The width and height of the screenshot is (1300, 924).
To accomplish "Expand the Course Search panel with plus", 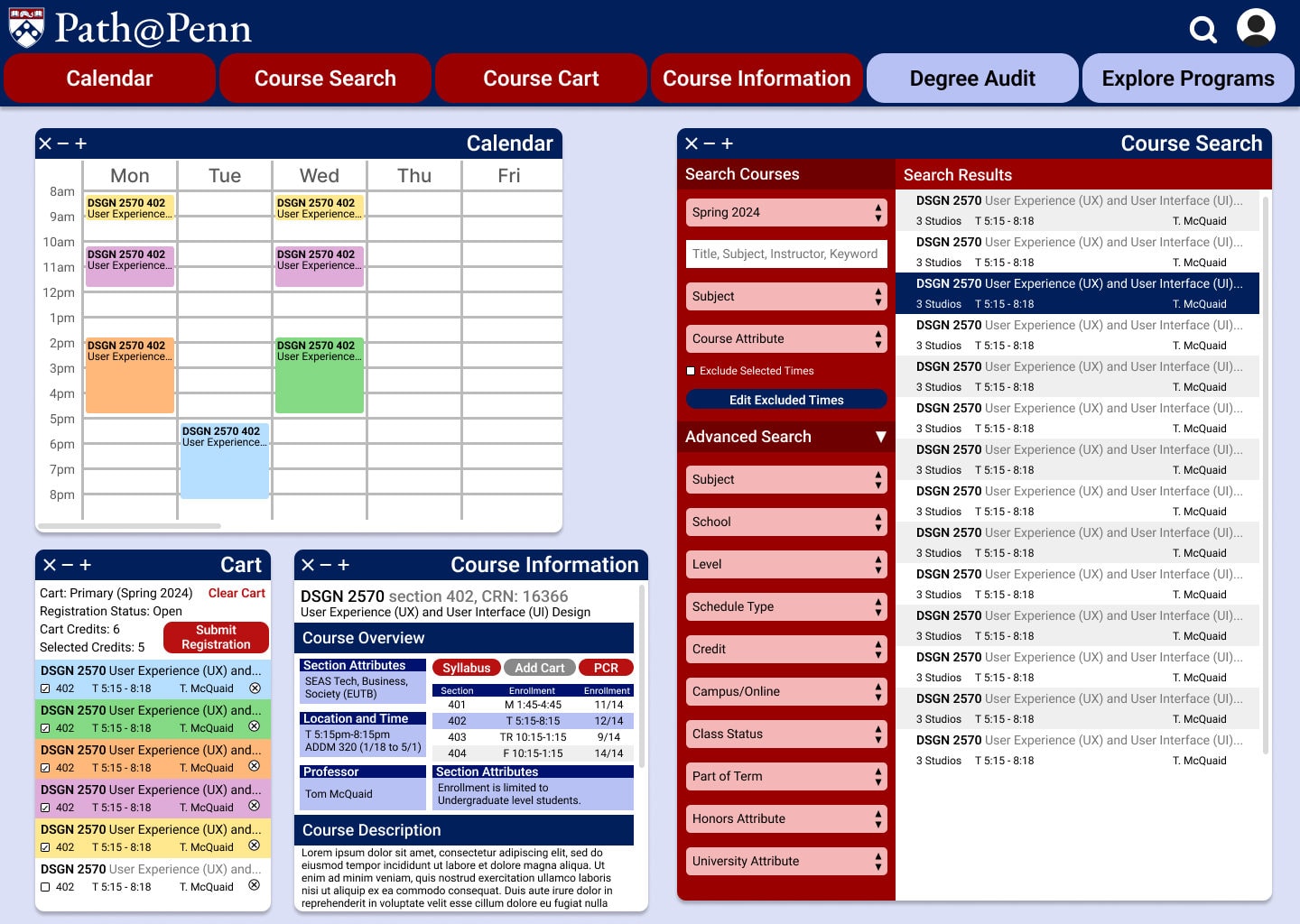I will tap(727, 143).
